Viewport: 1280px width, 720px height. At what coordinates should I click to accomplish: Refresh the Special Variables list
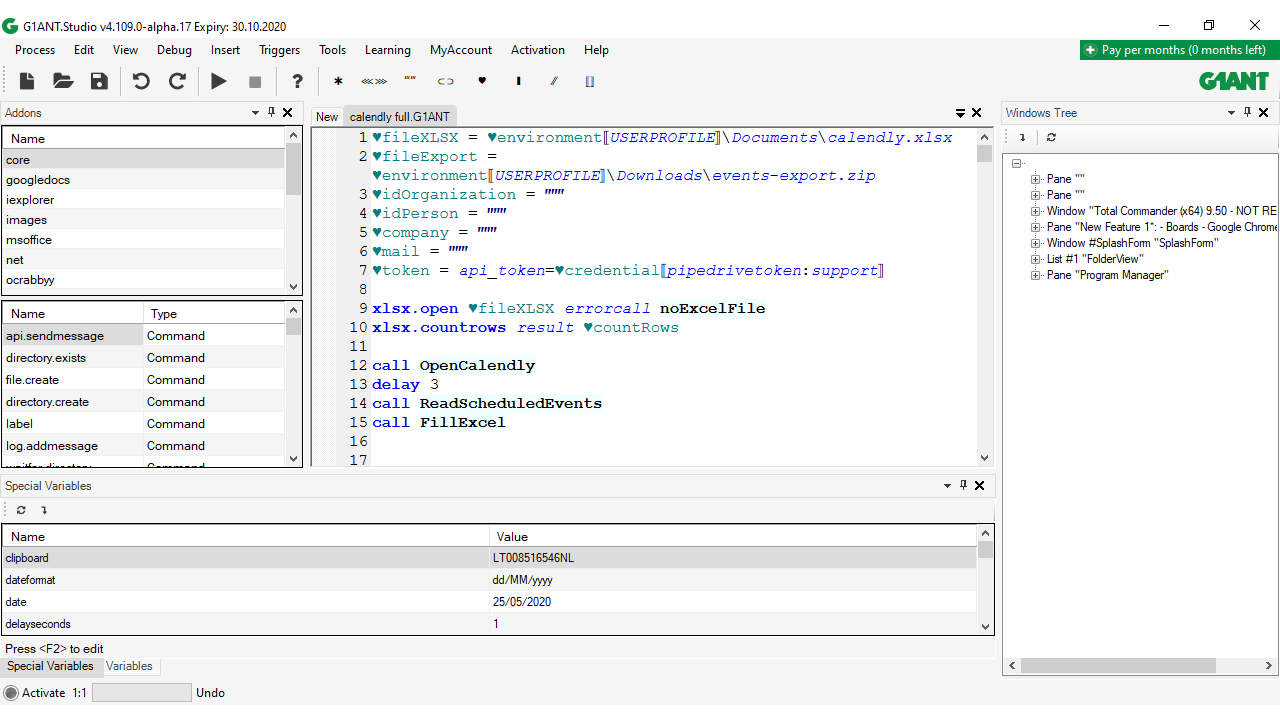(21, 510)
